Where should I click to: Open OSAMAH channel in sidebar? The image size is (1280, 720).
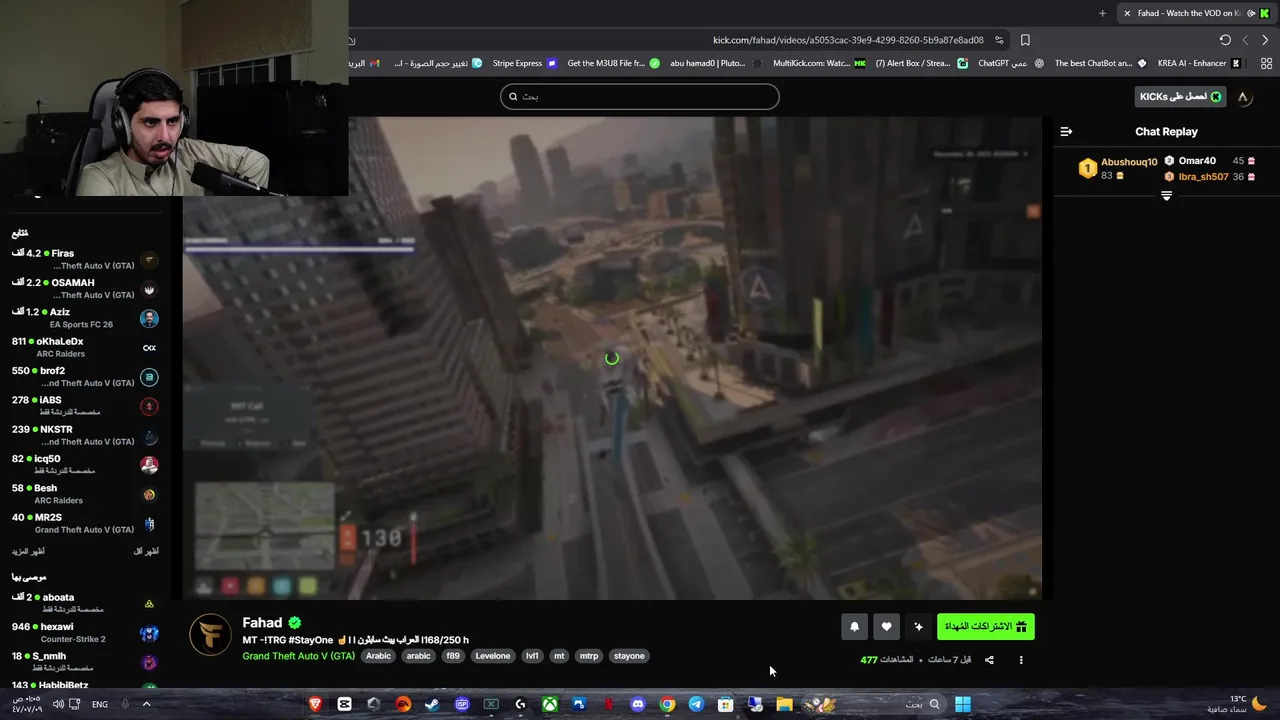pyautogui.click(x=85, y=288)
